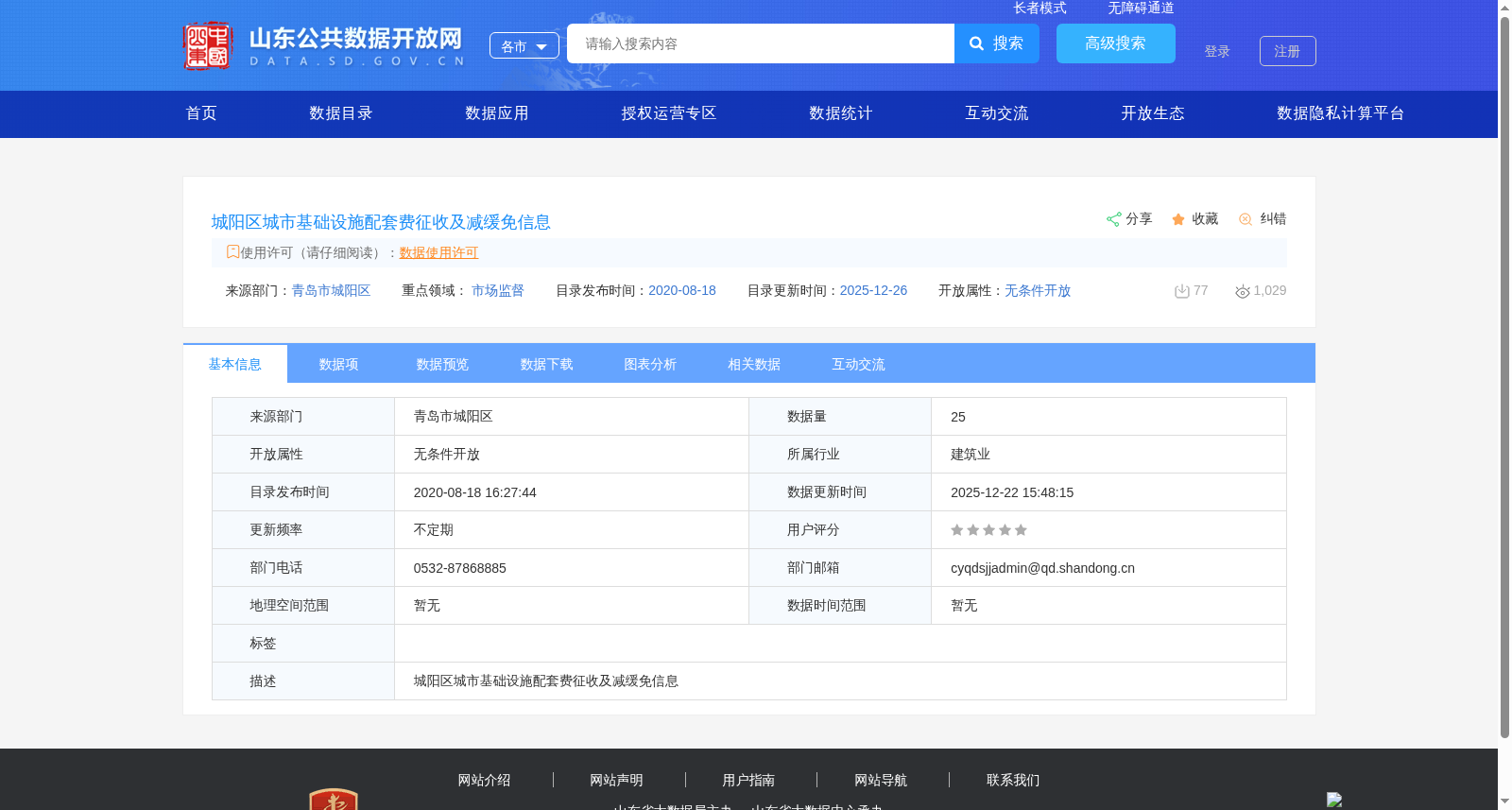Open 数据目录 in the navigation bar
1512x810 pixels.
coord(341,113)
